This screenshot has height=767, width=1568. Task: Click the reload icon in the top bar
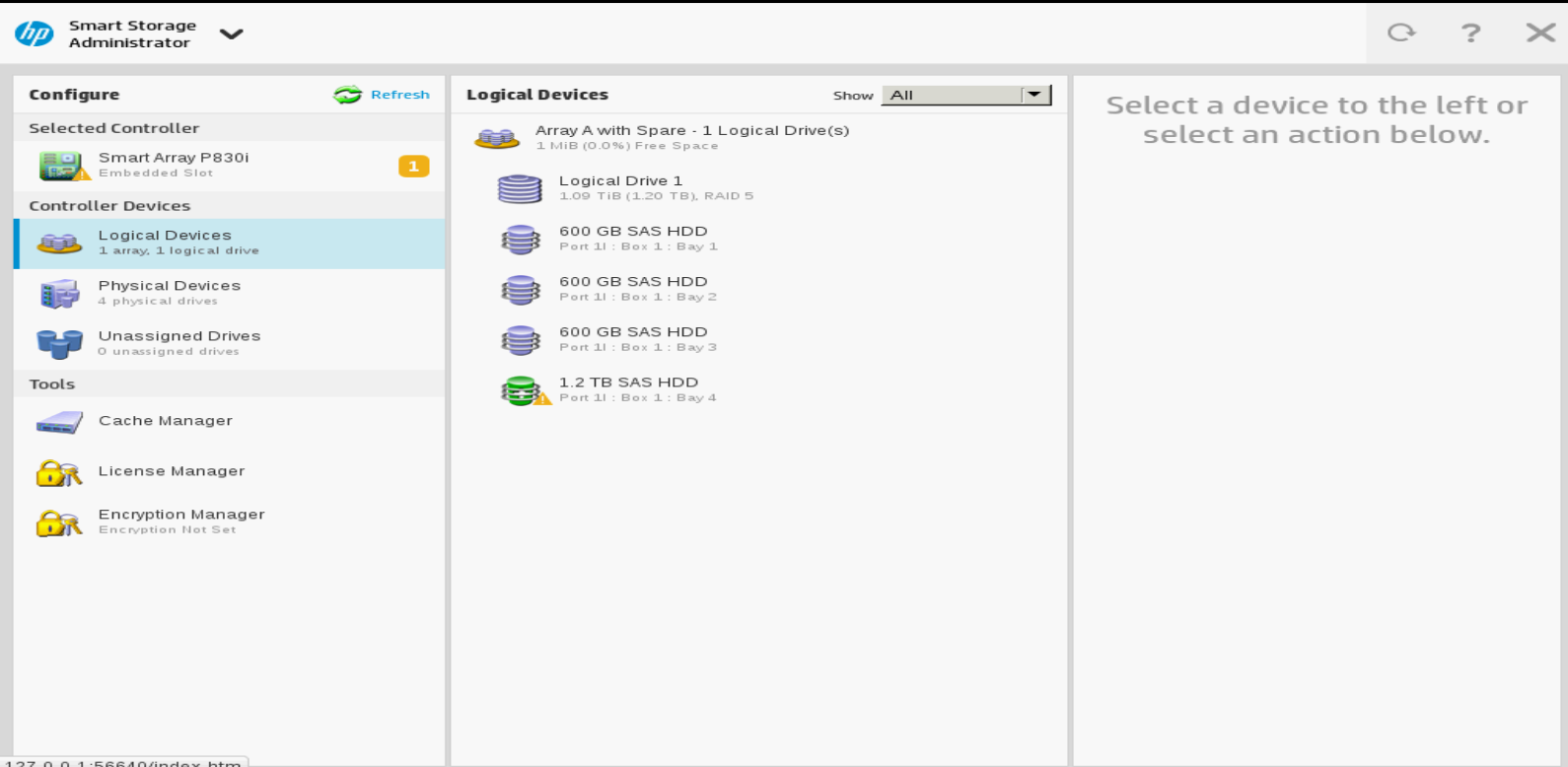(1401, 33)
